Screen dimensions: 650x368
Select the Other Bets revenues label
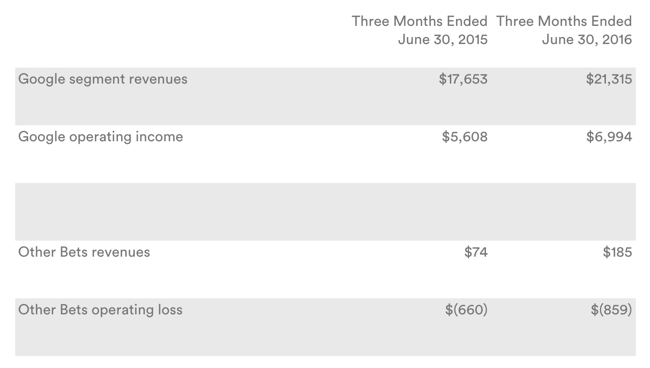[84, 252]
